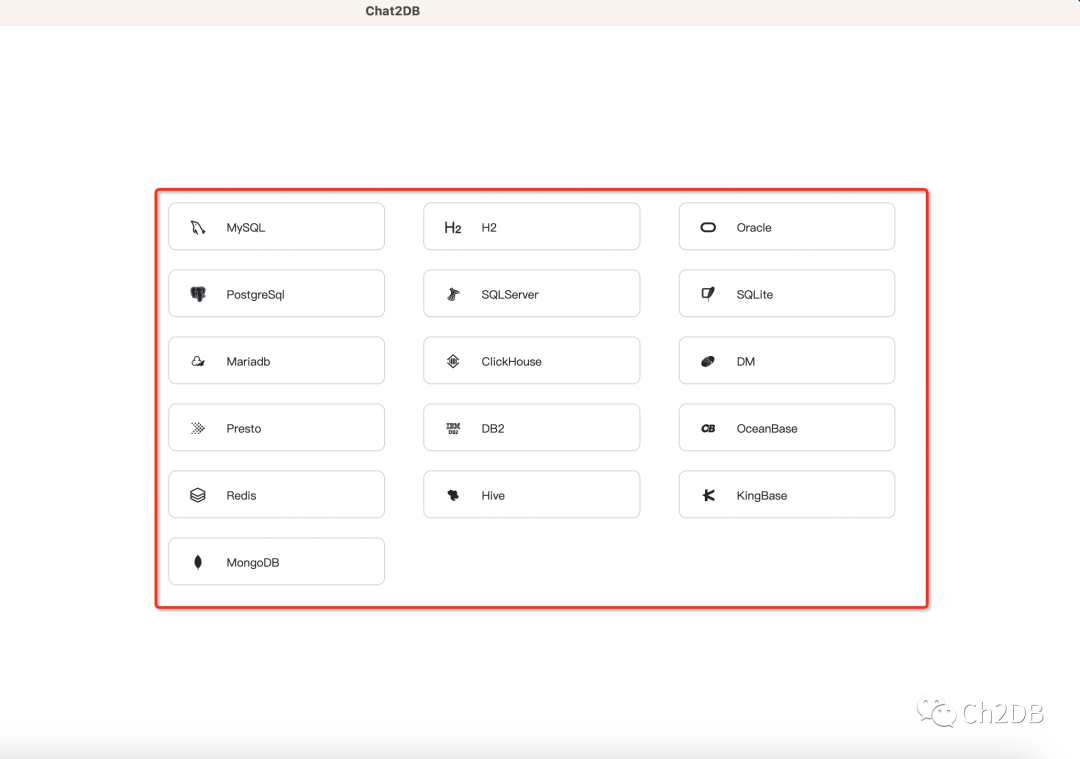
Task: Click the H2 database logo icon
Action: tap(453, 228)
